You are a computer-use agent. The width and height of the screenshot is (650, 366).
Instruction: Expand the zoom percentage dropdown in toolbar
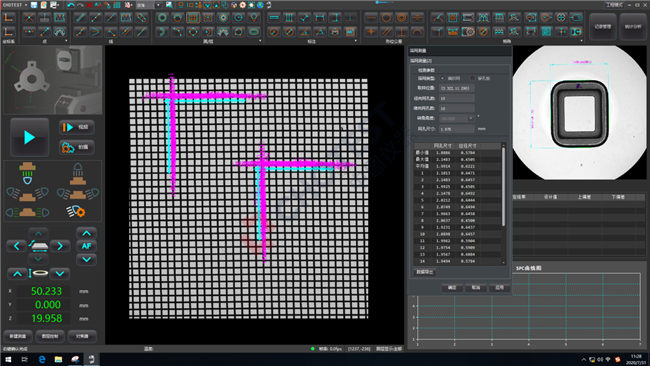[x=158, y=5]
